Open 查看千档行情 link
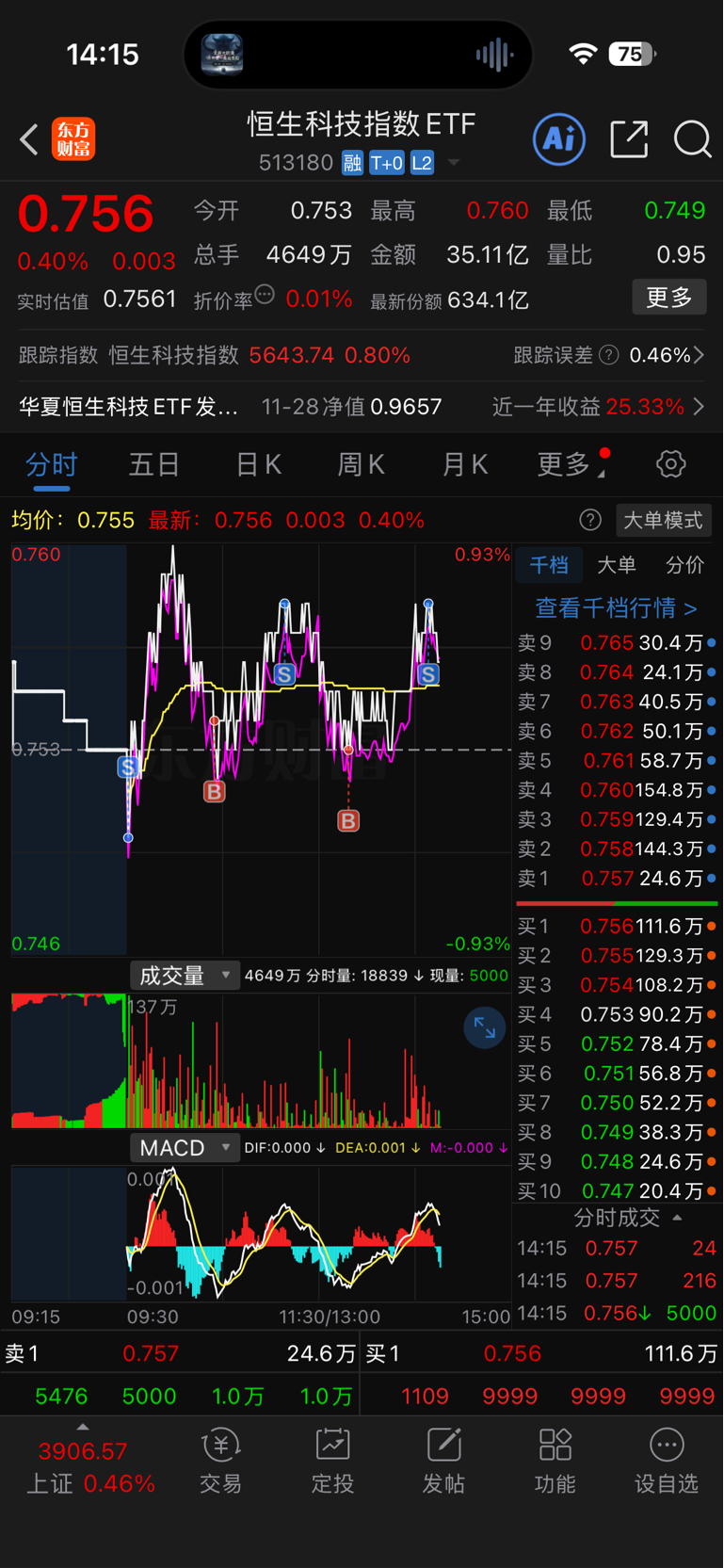Viewport: 724px width, 1568px height. point(617,608)
